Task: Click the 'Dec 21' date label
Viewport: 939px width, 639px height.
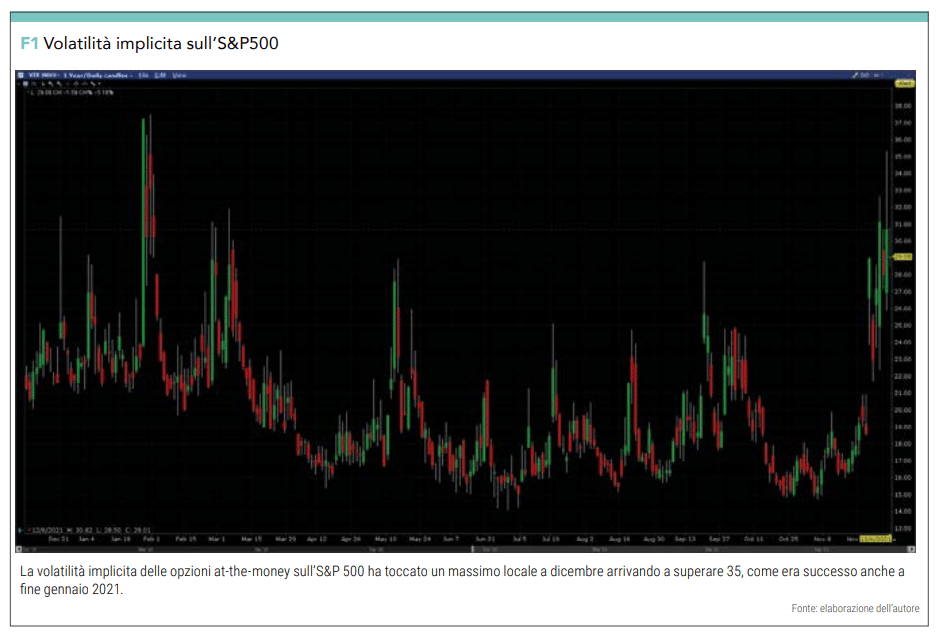Action: click(59, 539)
